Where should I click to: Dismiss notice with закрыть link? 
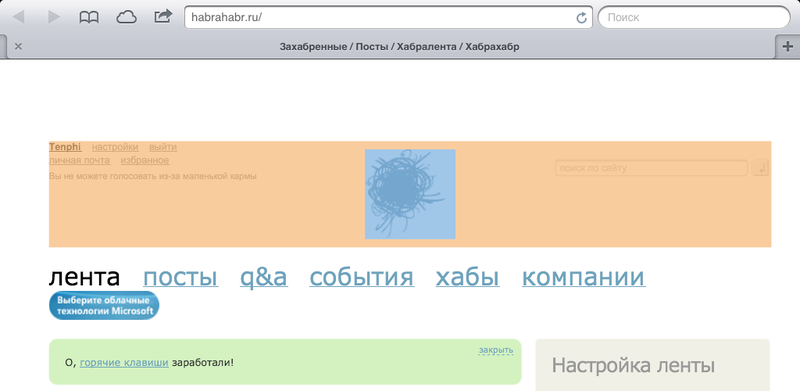pos(496,350)
